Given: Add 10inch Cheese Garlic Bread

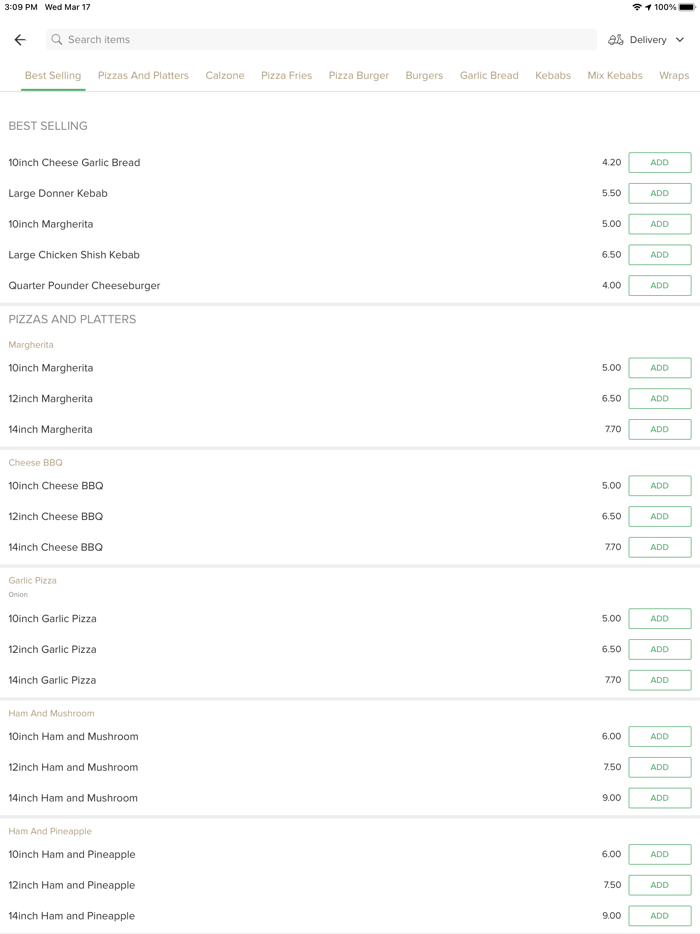Looking at the screenshot, I should click(659, 163).
